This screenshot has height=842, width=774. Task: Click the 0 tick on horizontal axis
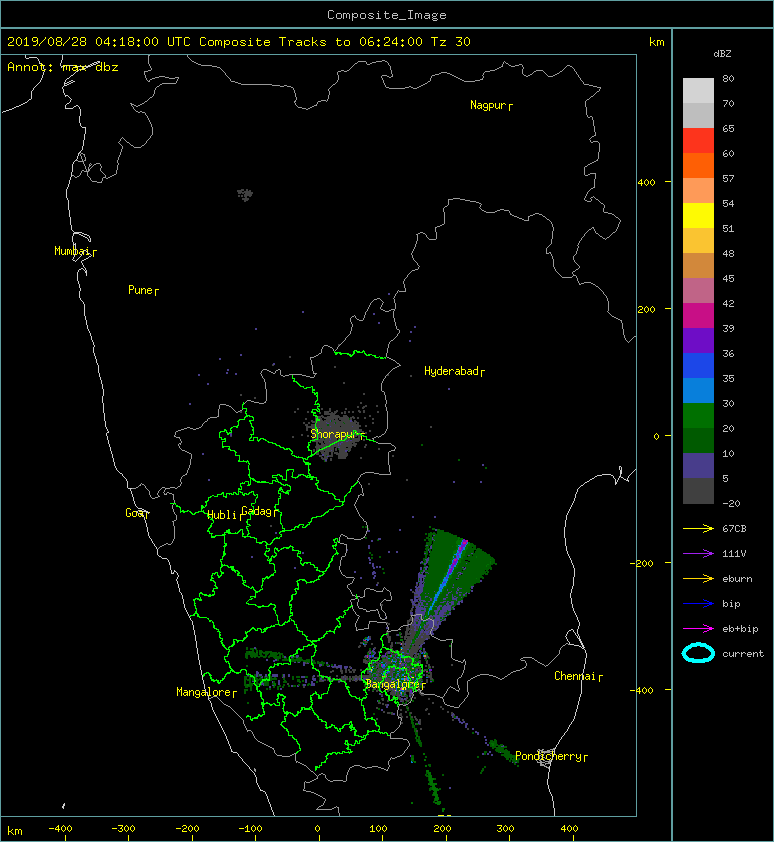[318, 829]
